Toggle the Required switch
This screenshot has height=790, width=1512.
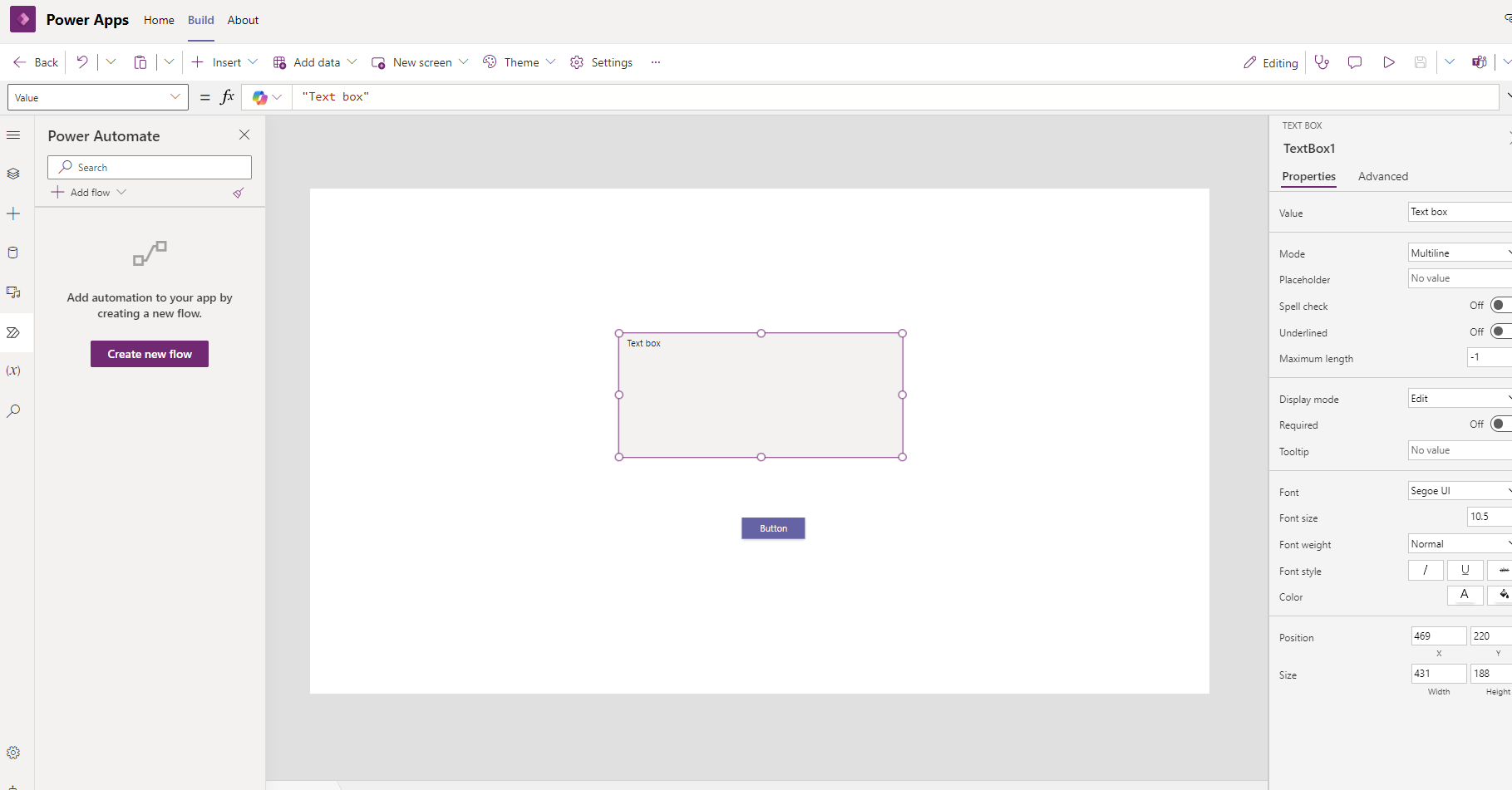1500,424
